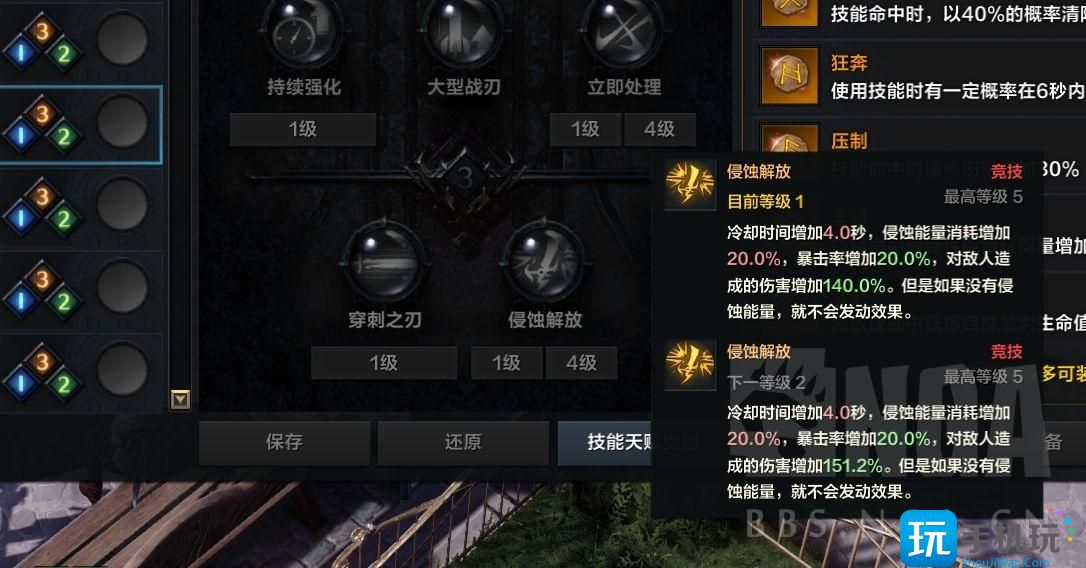Set 侵蚀解放 level to 4级

pyautogui.click(x=581, y=363)
